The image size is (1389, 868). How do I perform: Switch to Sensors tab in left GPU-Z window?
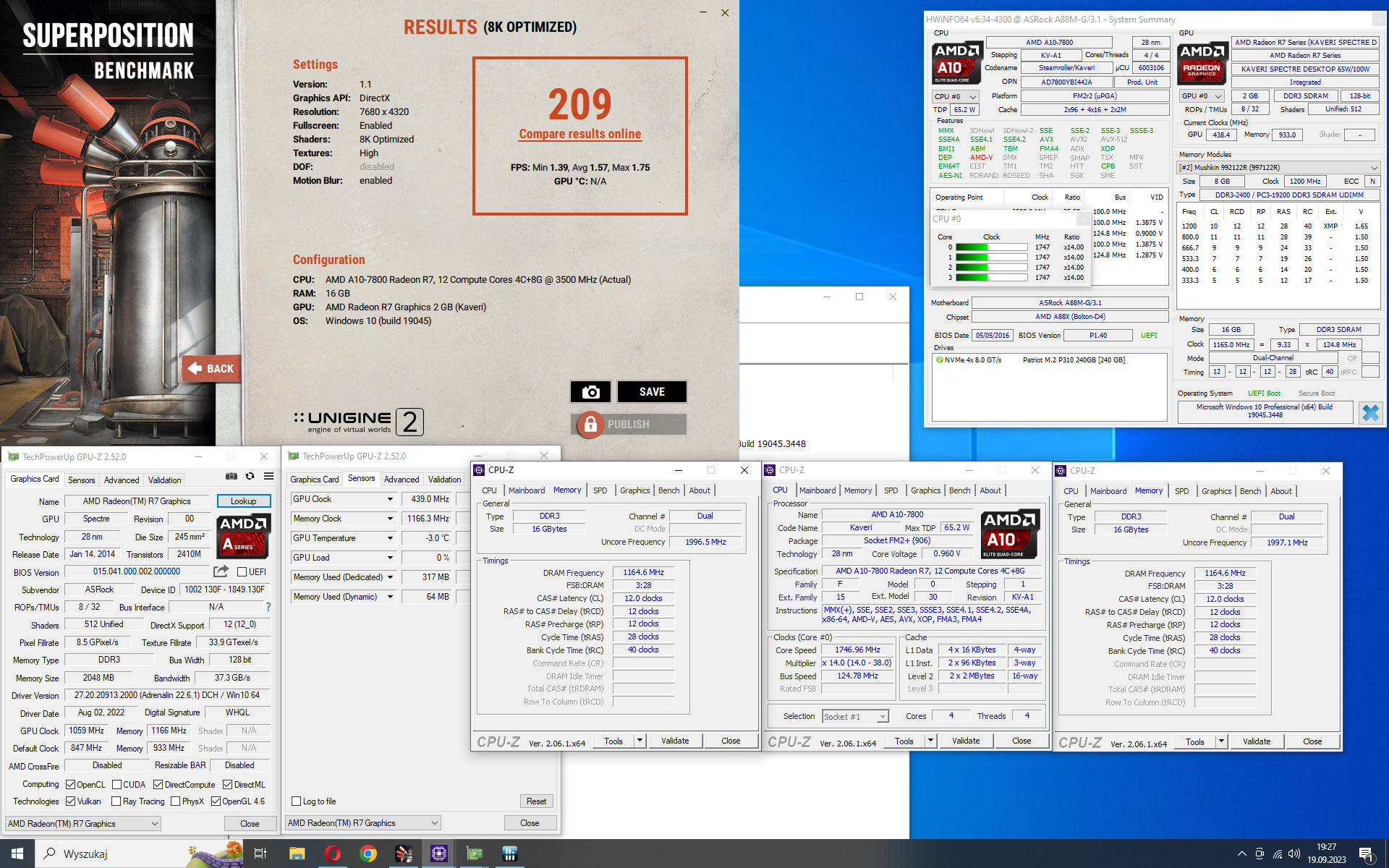click(x=81, y=480)
